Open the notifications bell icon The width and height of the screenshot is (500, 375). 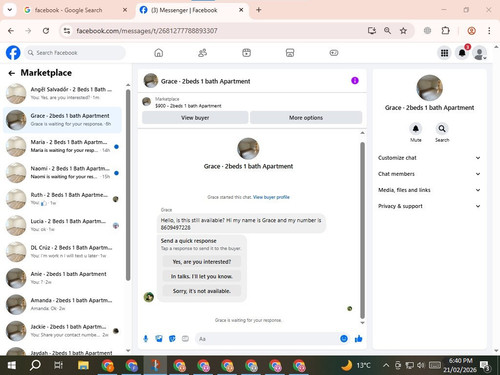click(462, 53)
